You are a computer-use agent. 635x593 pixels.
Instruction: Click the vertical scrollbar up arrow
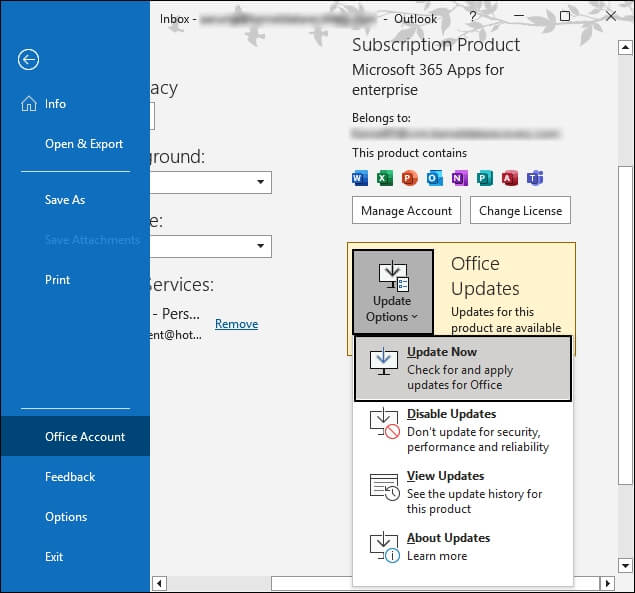click(x=625, y=47)
